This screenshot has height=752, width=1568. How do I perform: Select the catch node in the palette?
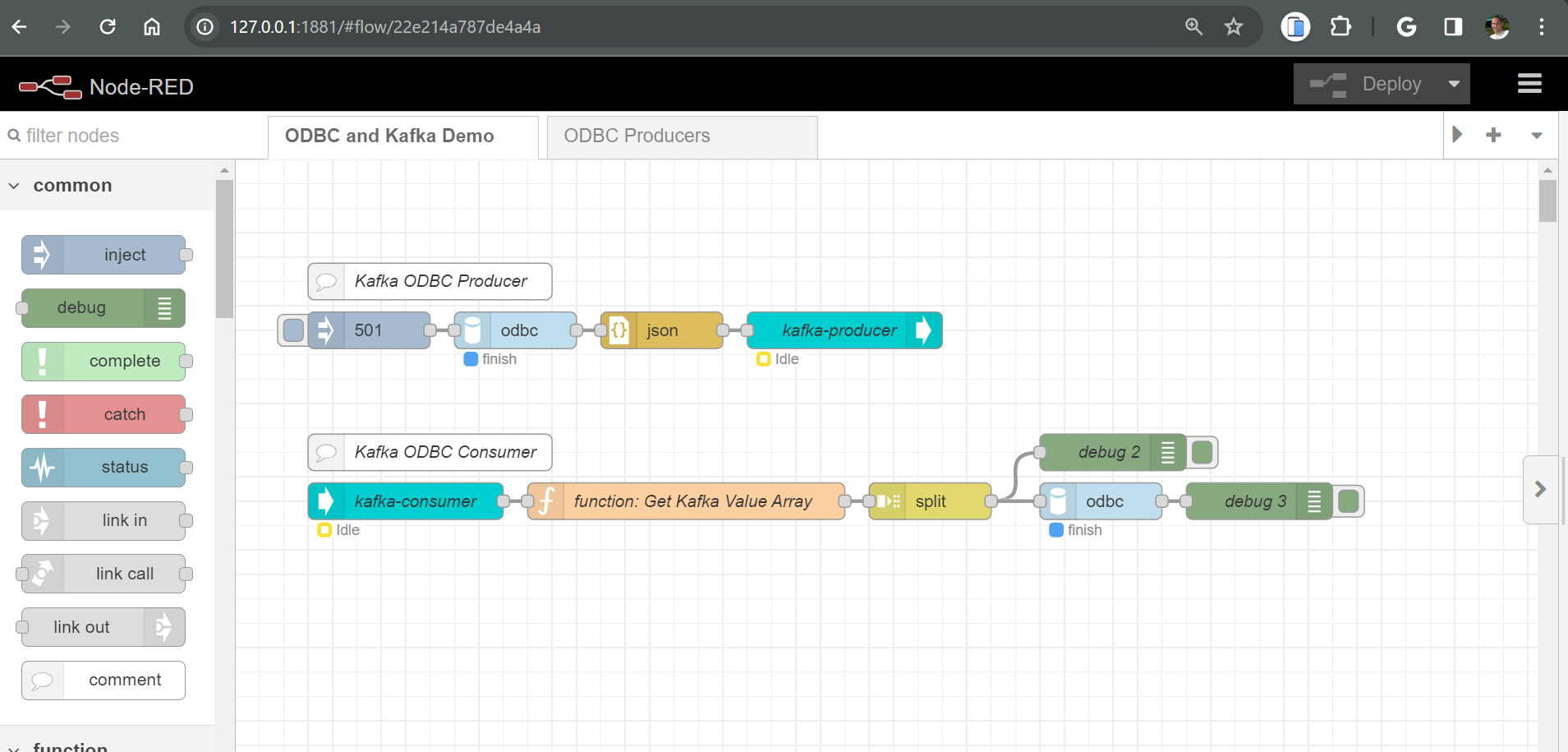point(103,414)
